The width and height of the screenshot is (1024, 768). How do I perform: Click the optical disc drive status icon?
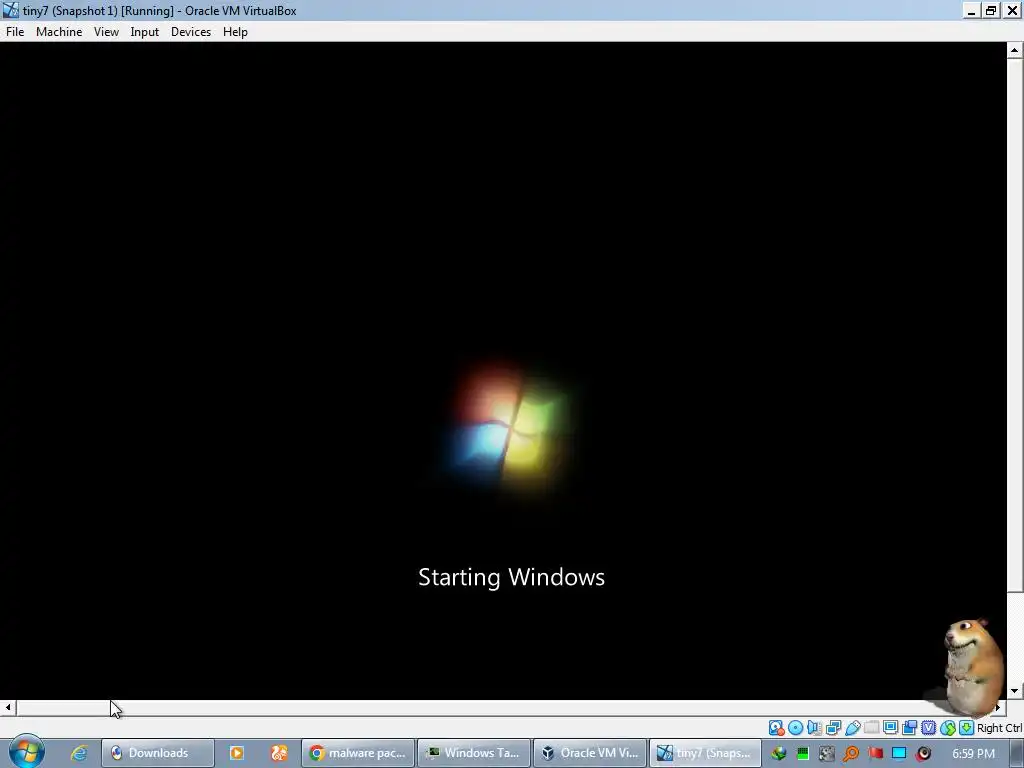(795, 728)
